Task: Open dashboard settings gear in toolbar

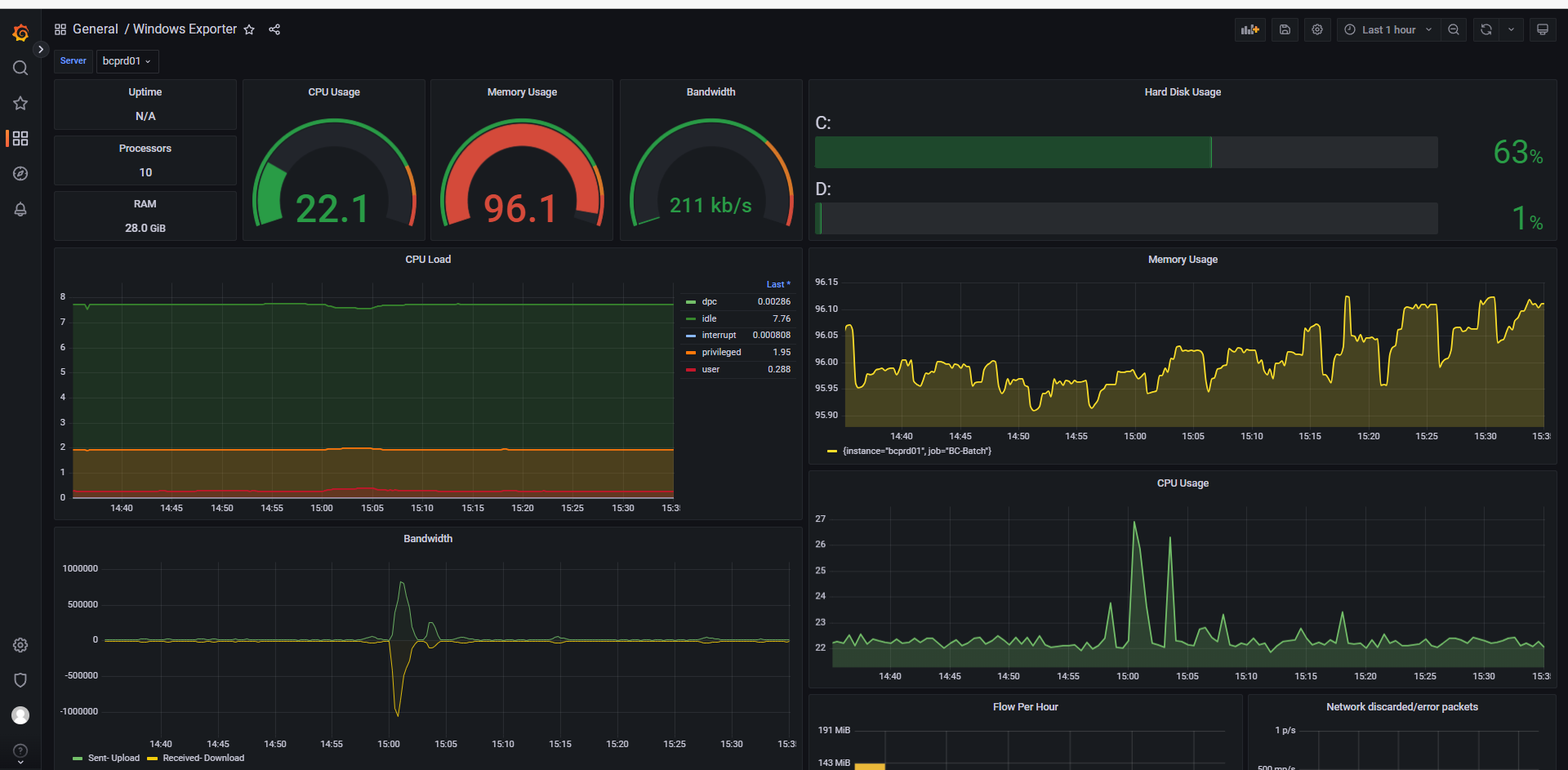Action: pos(1317,29)
